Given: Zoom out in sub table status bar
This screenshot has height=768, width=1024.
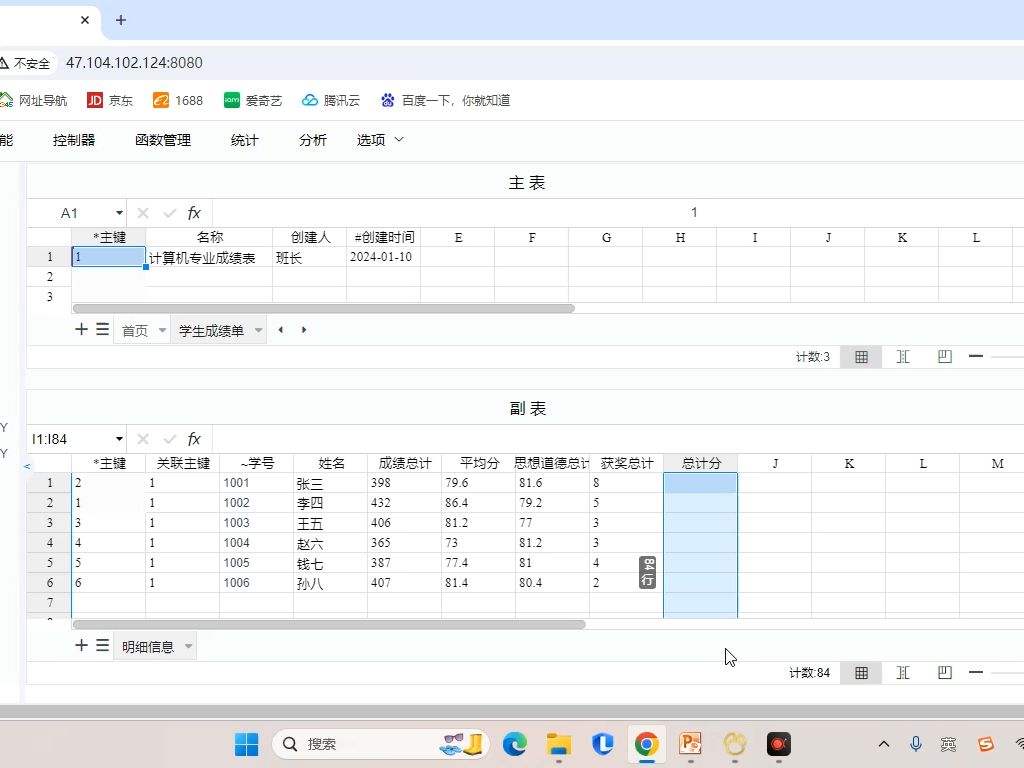Looking at the screenshot, I should (976, 673).
